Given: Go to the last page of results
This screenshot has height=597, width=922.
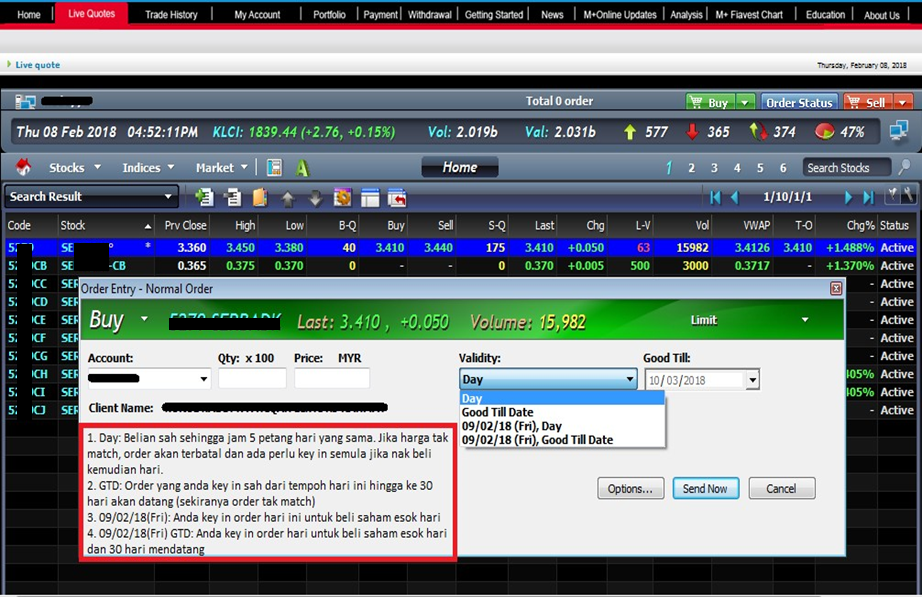Looking at the screenshot, I should [868, 197].
